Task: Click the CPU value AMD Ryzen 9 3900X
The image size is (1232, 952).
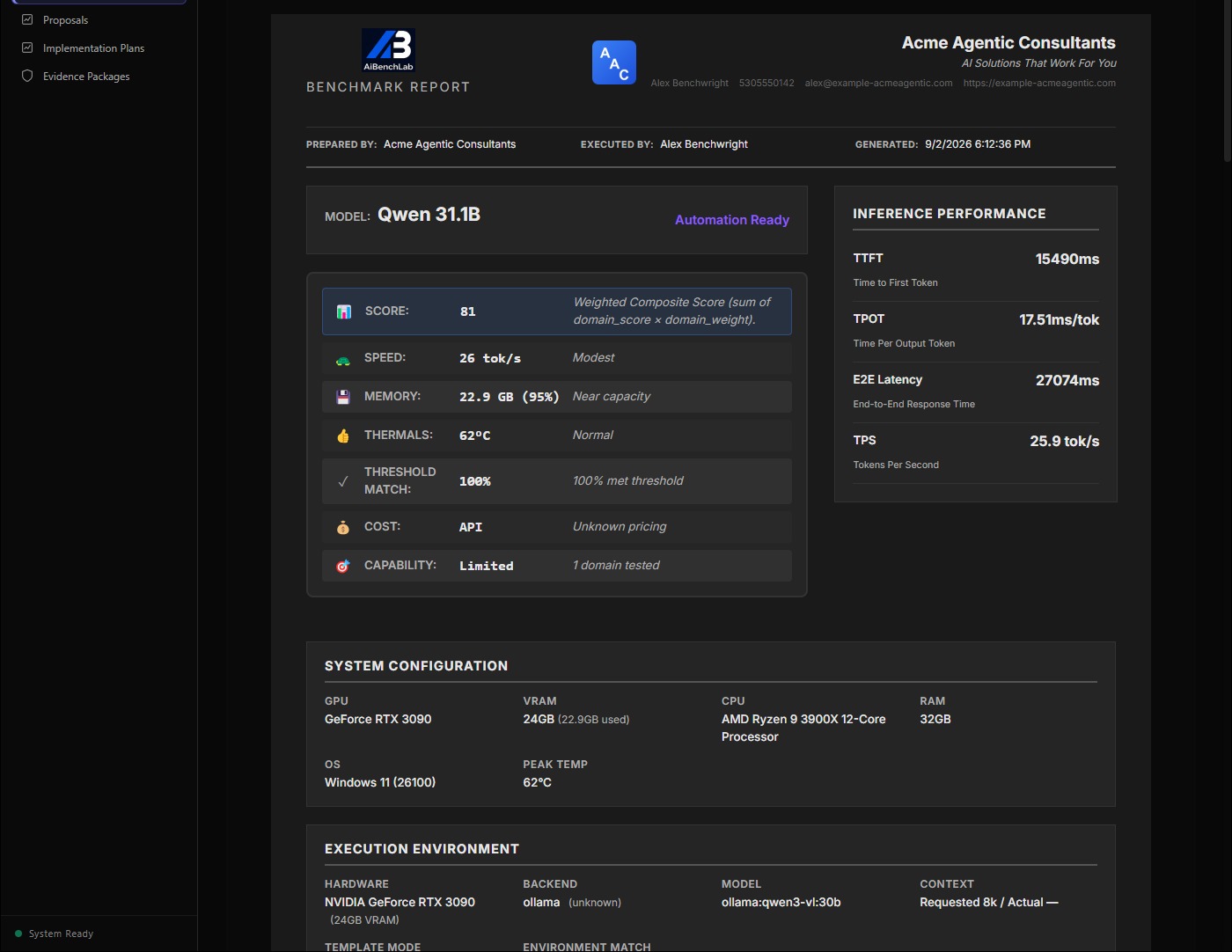Action: point(803,728)
